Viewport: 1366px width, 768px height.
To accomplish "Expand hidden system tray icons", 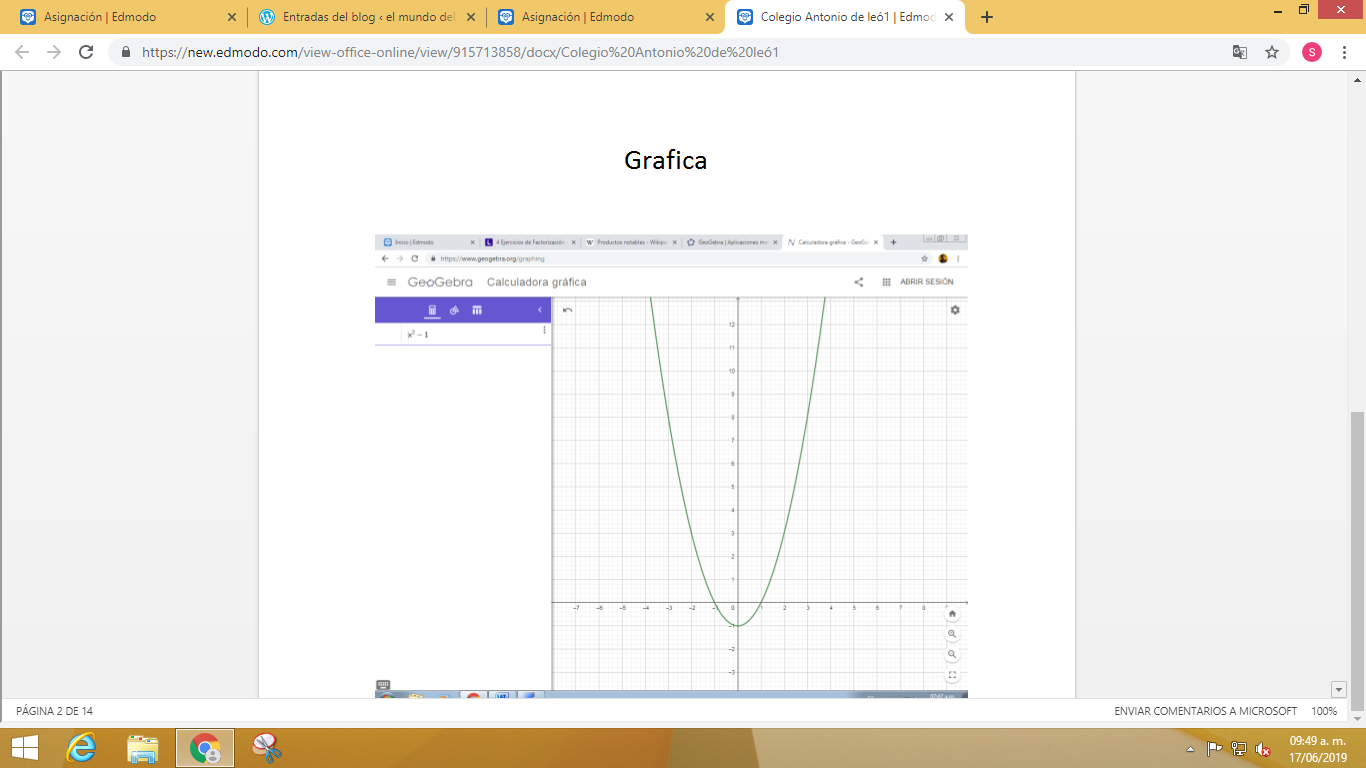I will [x=1190, y=748].
